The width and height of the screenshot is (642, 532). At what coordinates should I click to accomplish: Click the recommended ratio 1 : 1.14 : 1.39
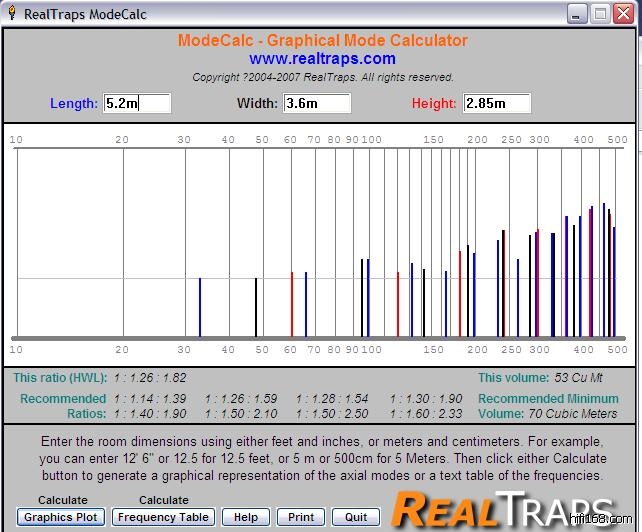tap(150, 399)
